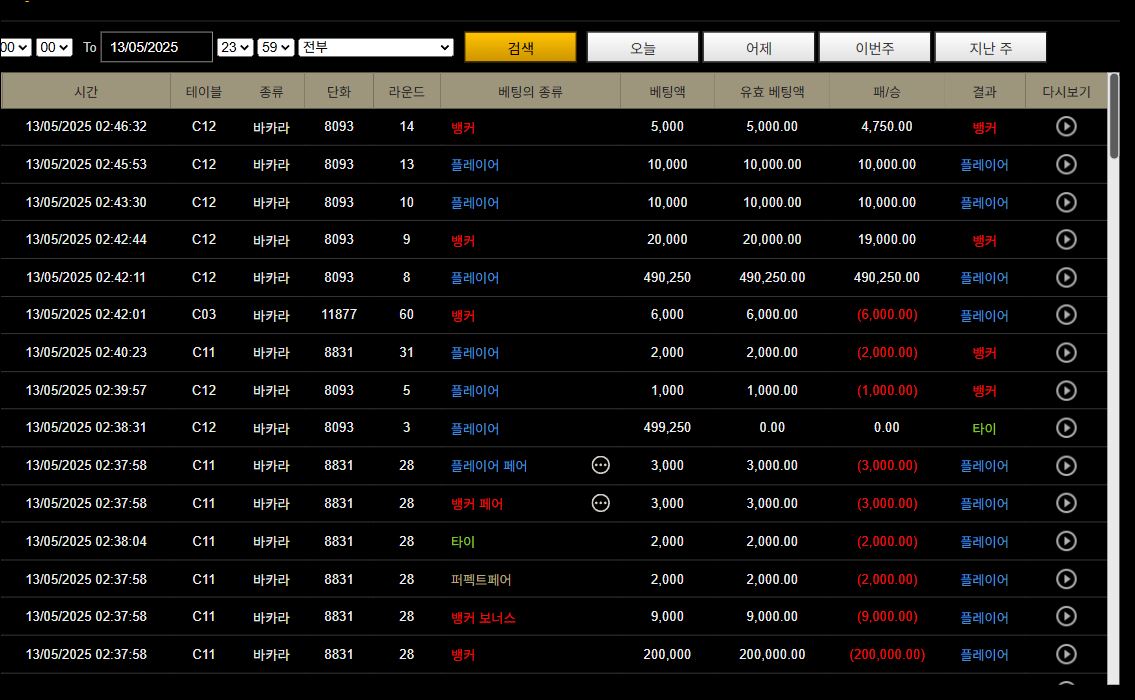Click the 라운드 column header

point(407,92)
